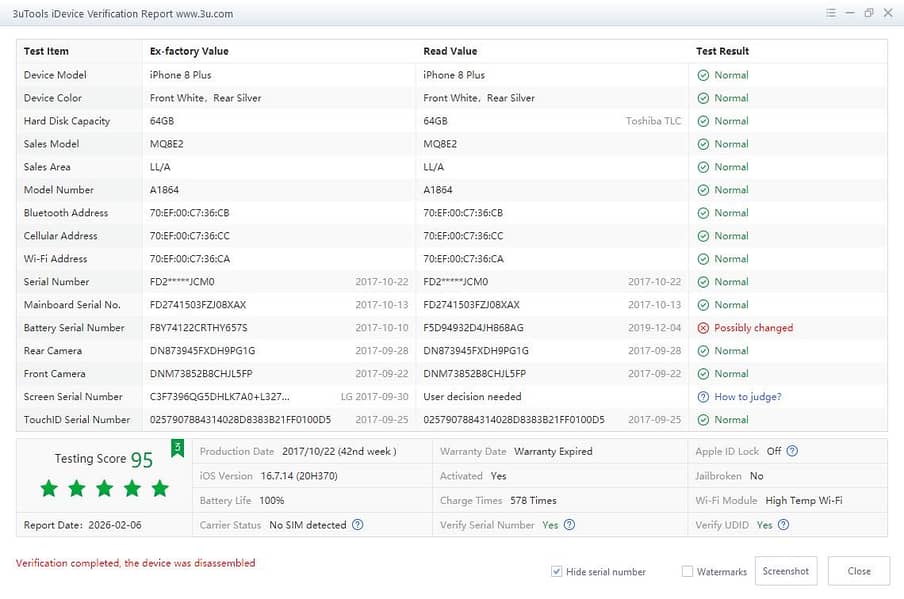Viewport: 904px width, 599px height.
Task: Click the Activated Yes value
Action: [498, 476]
